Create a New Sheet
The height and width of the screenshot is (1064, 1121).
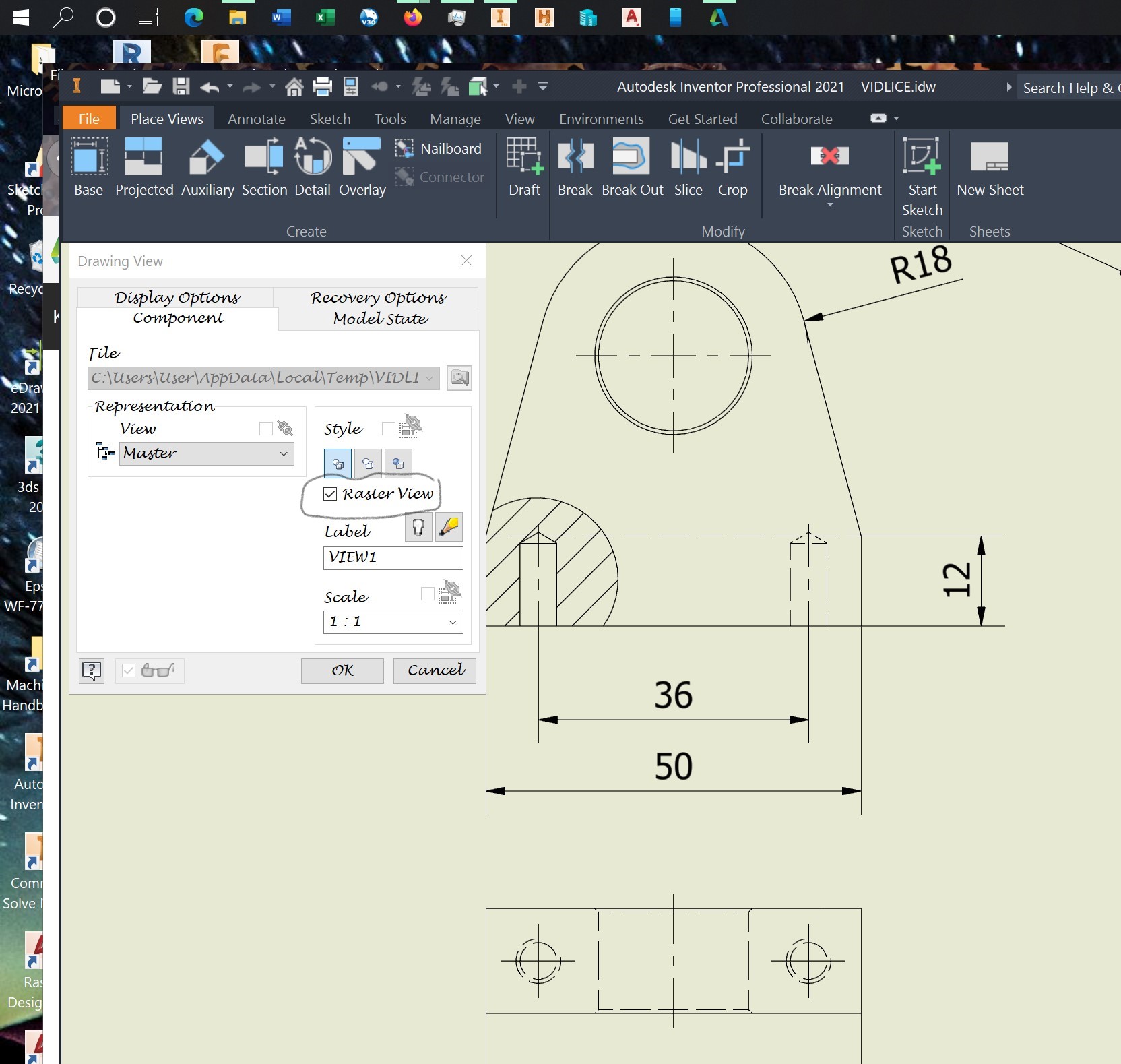click(x=989, y=167)
